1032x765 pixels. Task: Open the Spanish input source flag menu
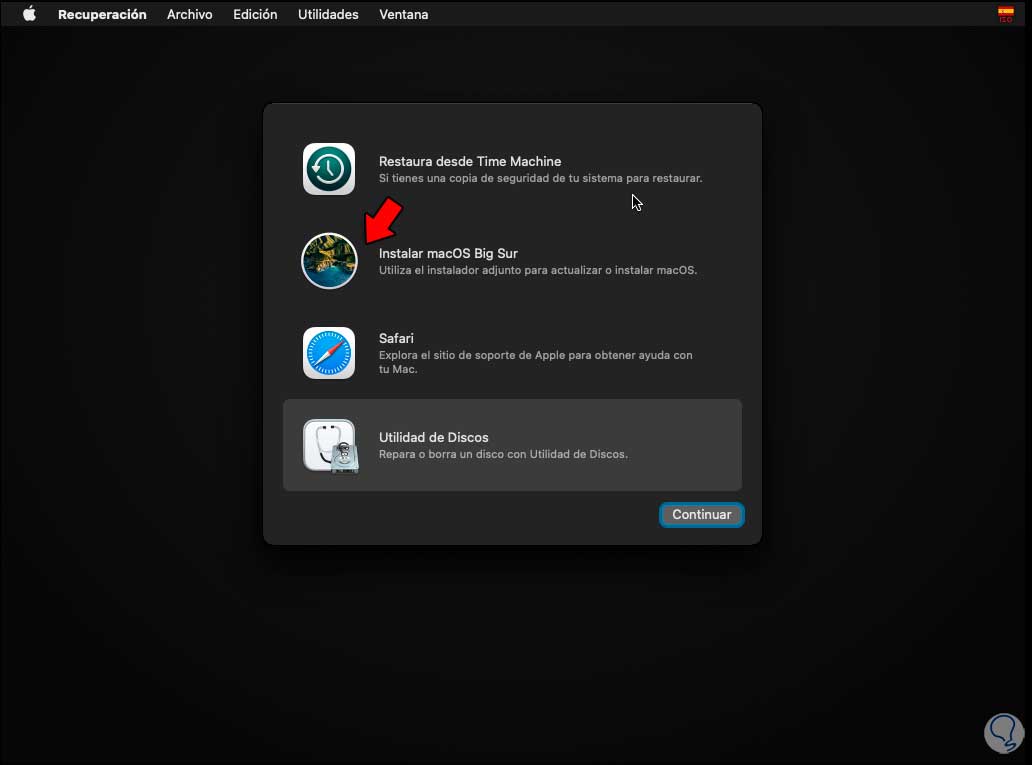coord(1006,14)
